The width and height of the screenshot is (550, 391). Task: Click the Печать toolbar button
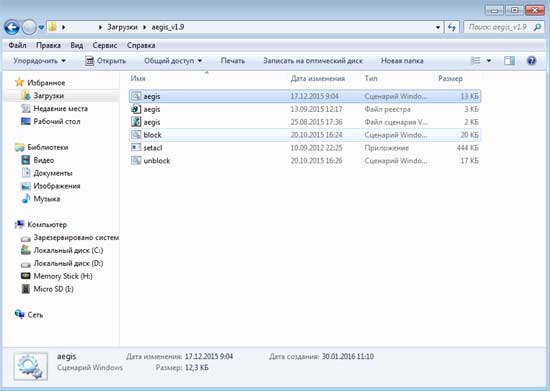coord(233,61)
